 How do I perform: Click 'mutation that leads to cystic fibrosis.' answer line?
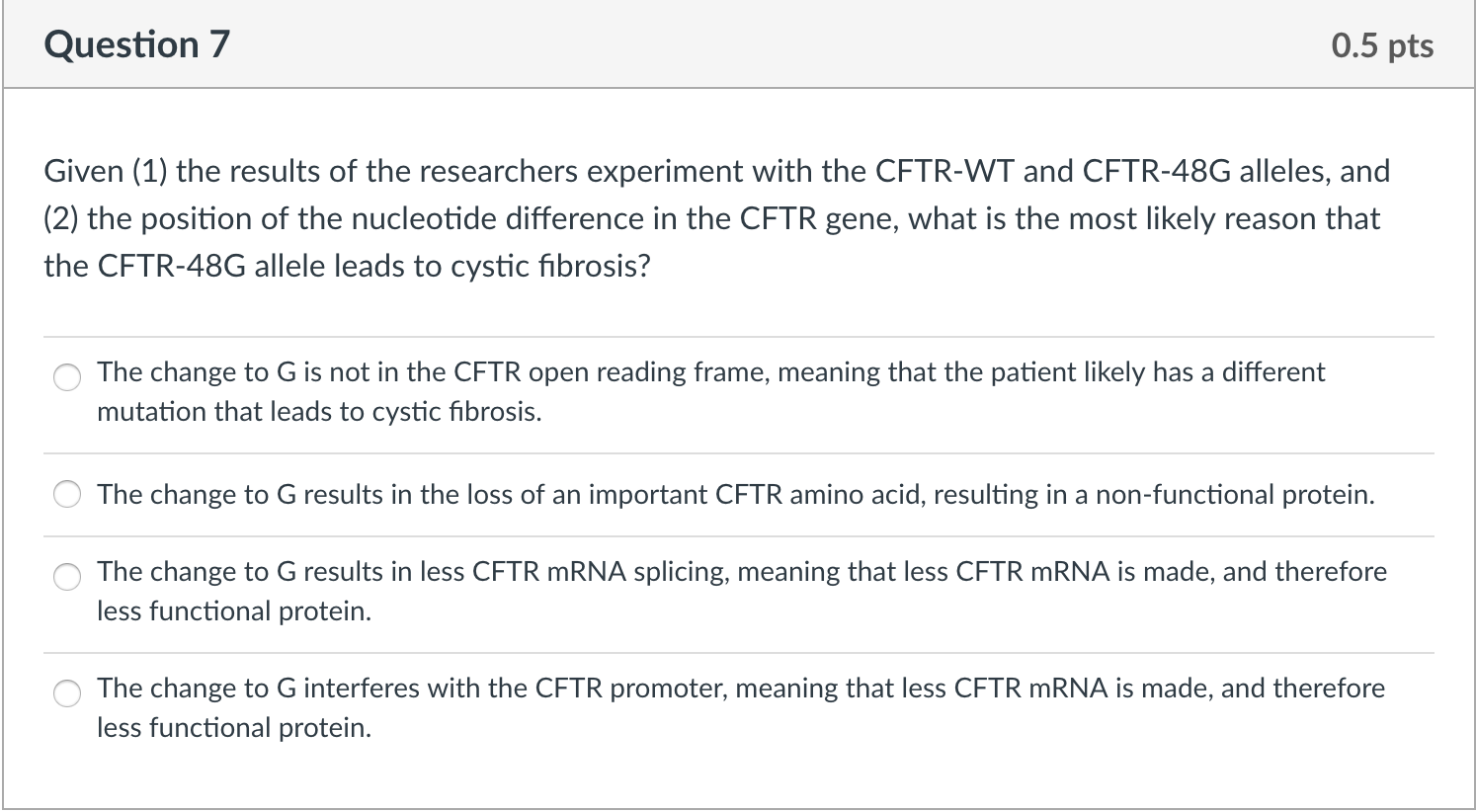[x=319, y=412]
